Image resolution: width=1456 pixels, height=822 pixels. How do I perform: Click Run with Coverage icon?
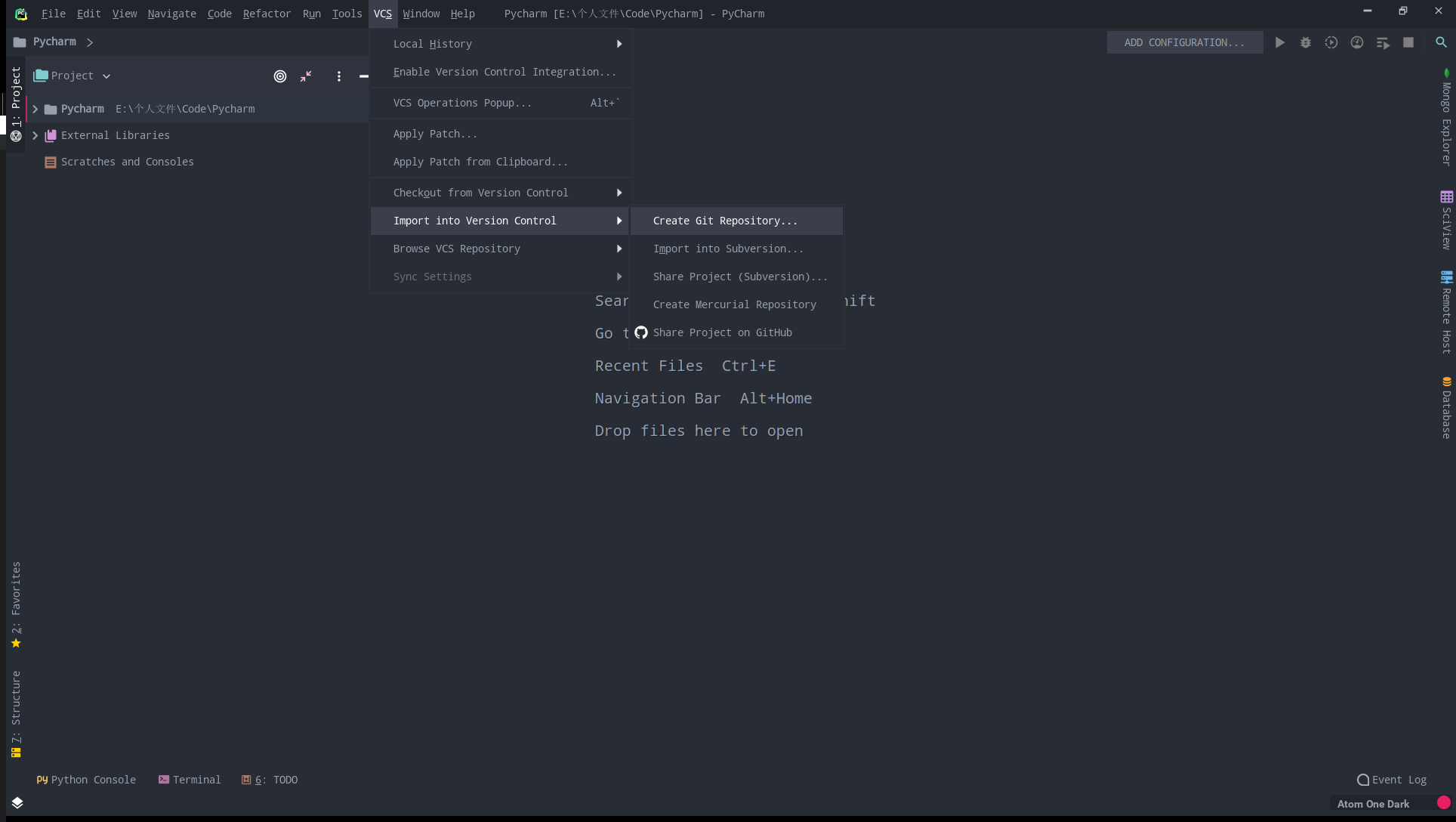(x=1331, y=42)
